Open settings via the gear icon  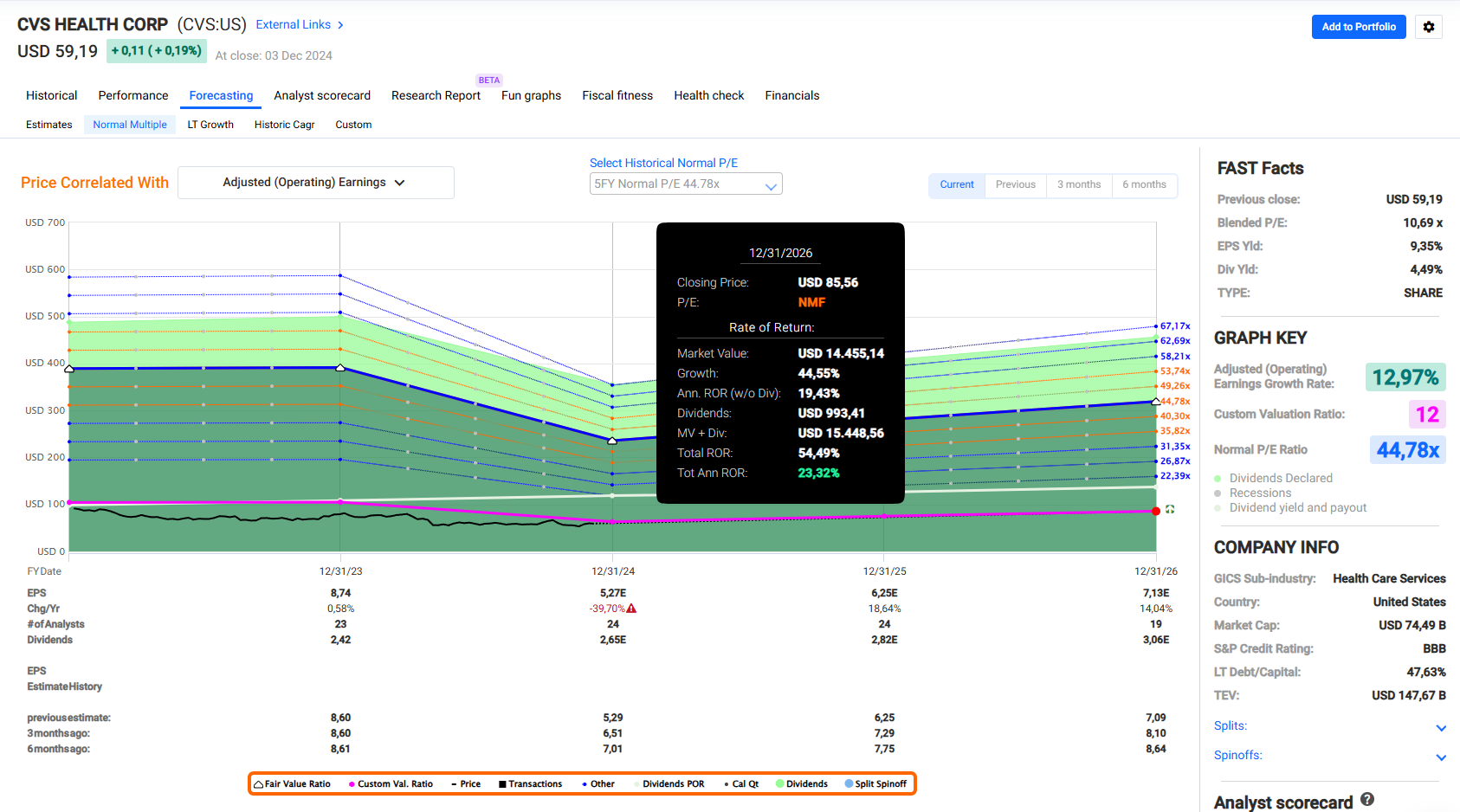click(x=1429, y=27)
